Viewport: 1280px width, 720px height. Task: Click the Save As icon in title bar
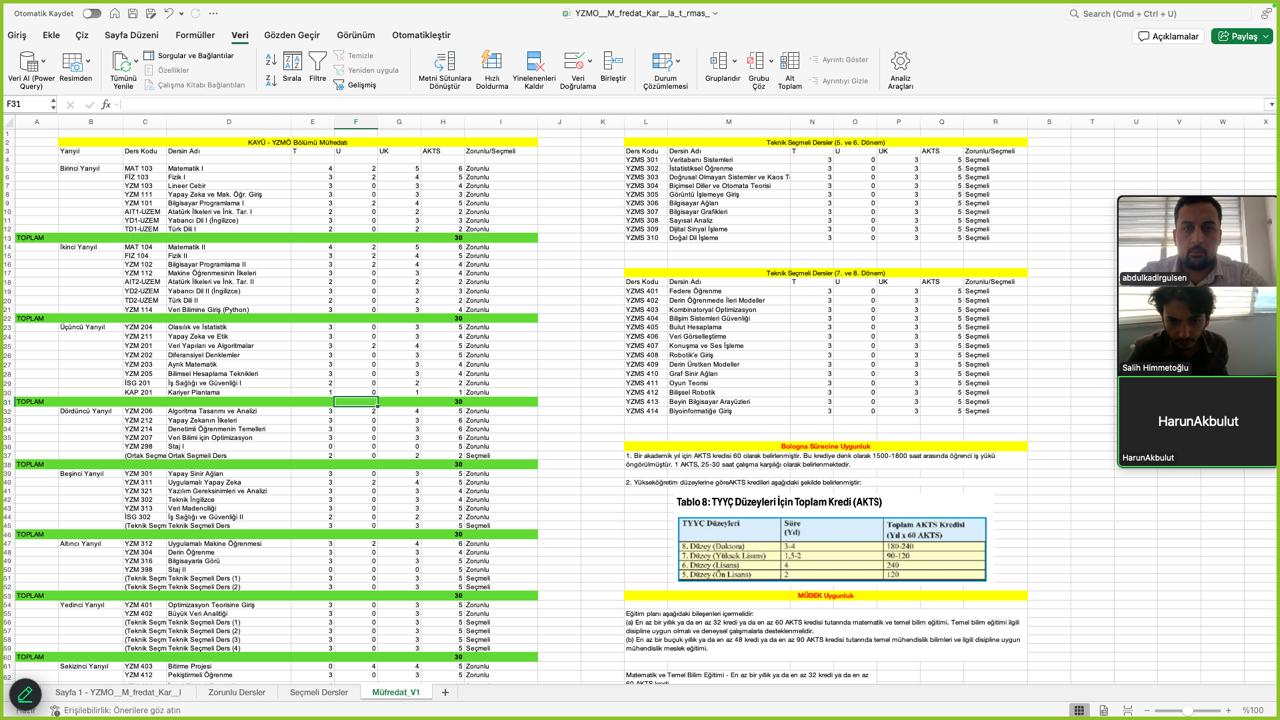point(151,13)
